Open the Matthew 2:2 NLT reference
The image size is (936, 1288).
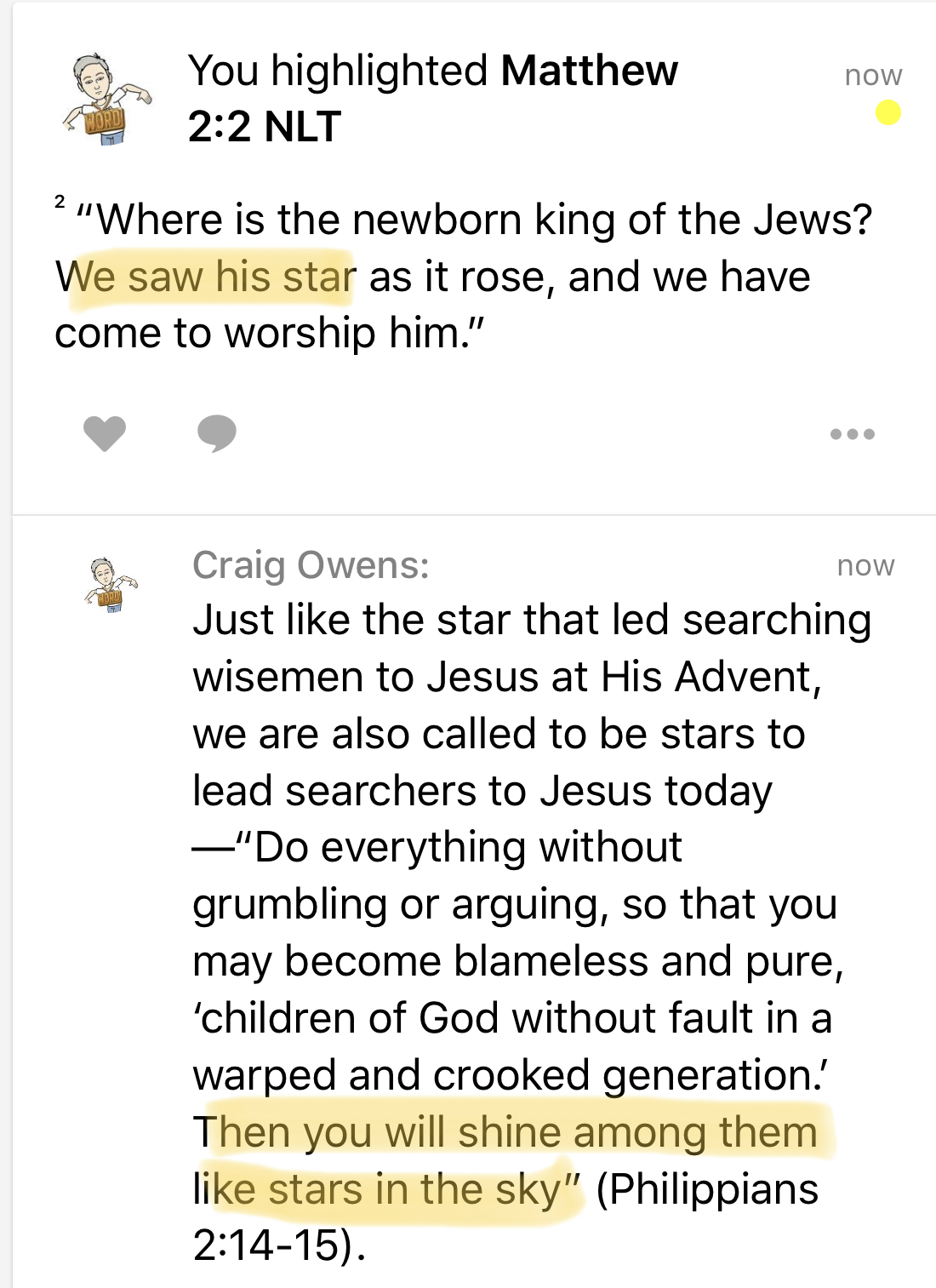click(x=434, y=98)
